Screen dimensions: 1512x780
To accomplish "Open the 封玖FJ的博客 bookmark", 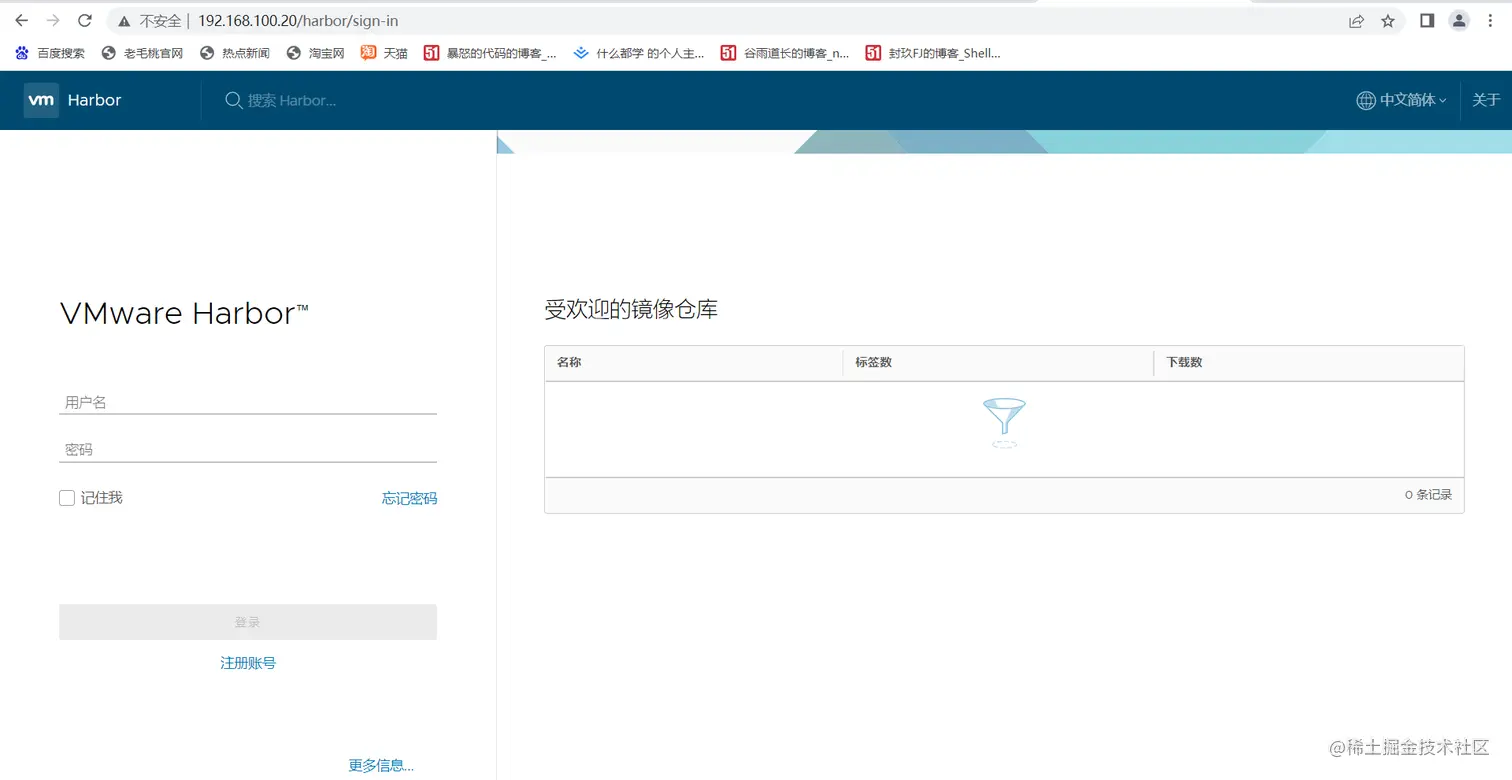I will [933, 53].
